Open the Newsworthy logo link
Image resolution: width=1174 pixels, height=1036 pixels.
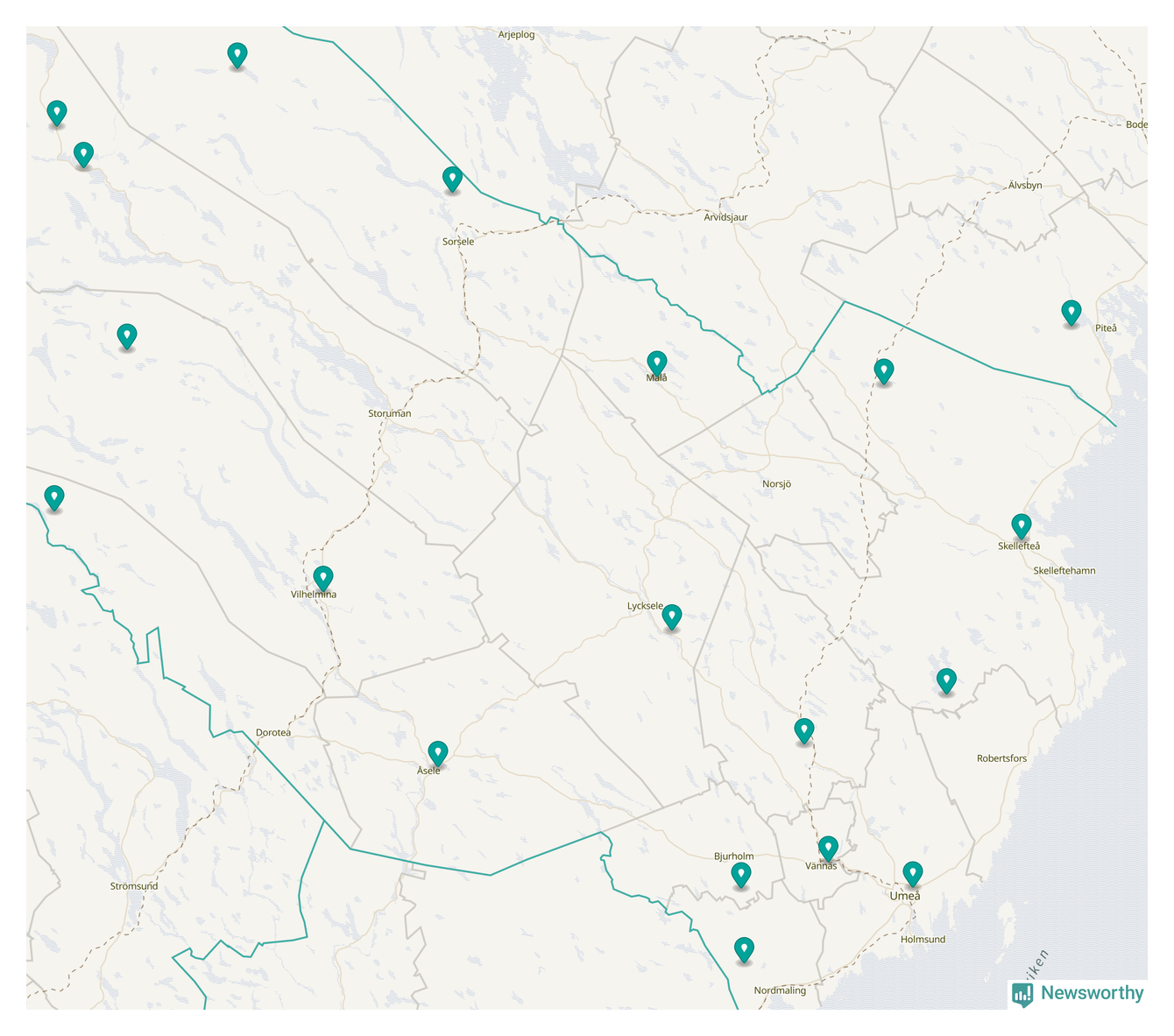coord(1091,993)
